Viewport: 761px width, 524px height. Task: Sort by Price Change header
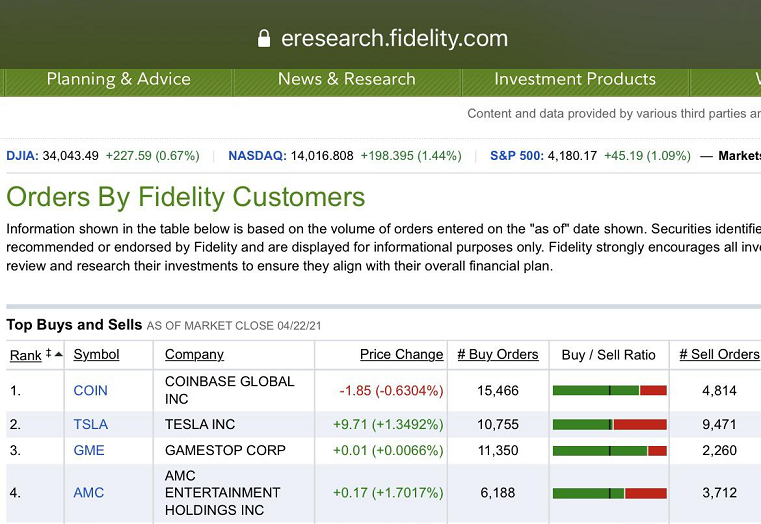click(401, 355)
